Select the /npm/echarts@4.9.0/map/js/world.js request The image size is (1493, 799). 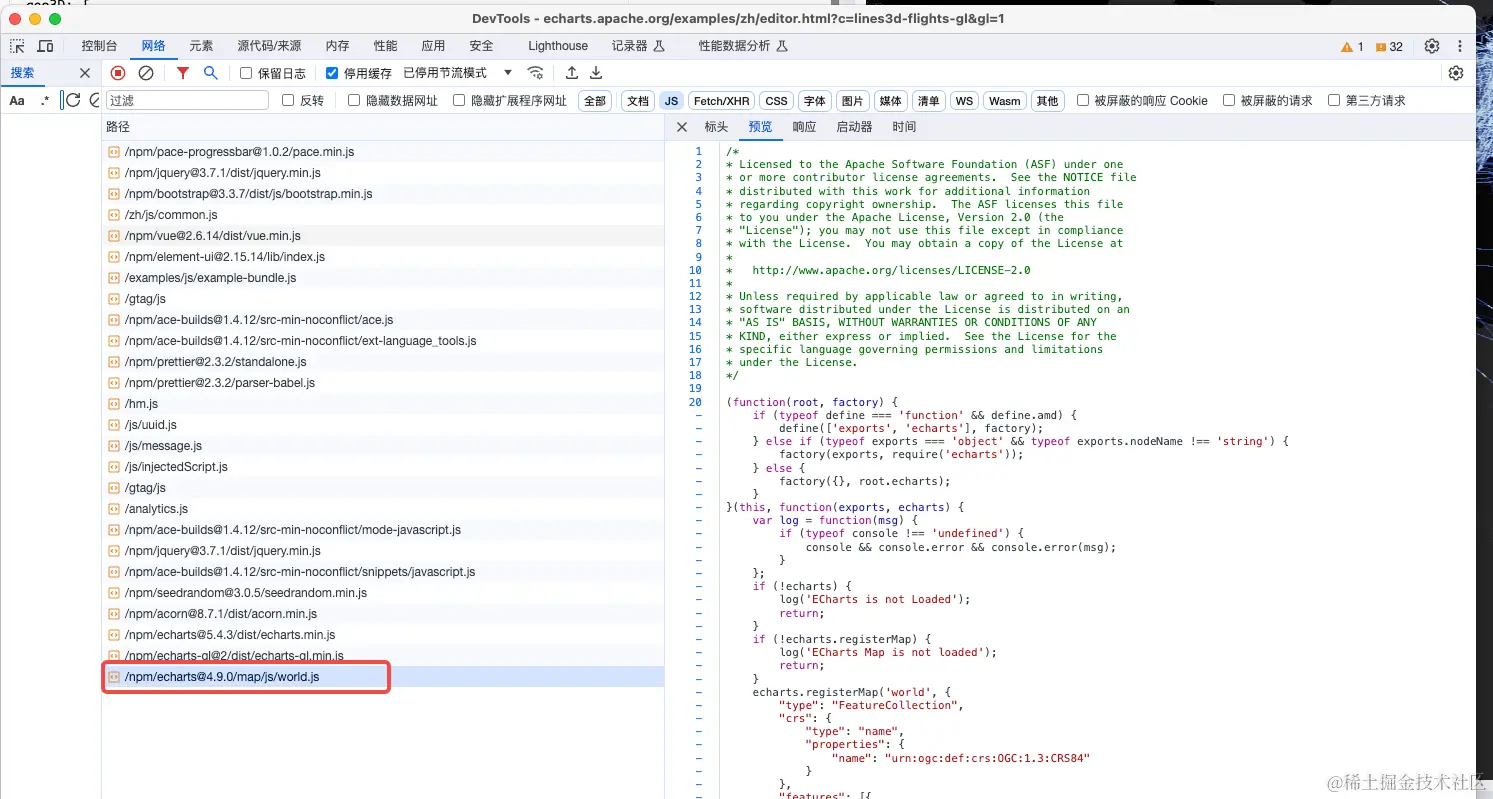tap(383, 677)
